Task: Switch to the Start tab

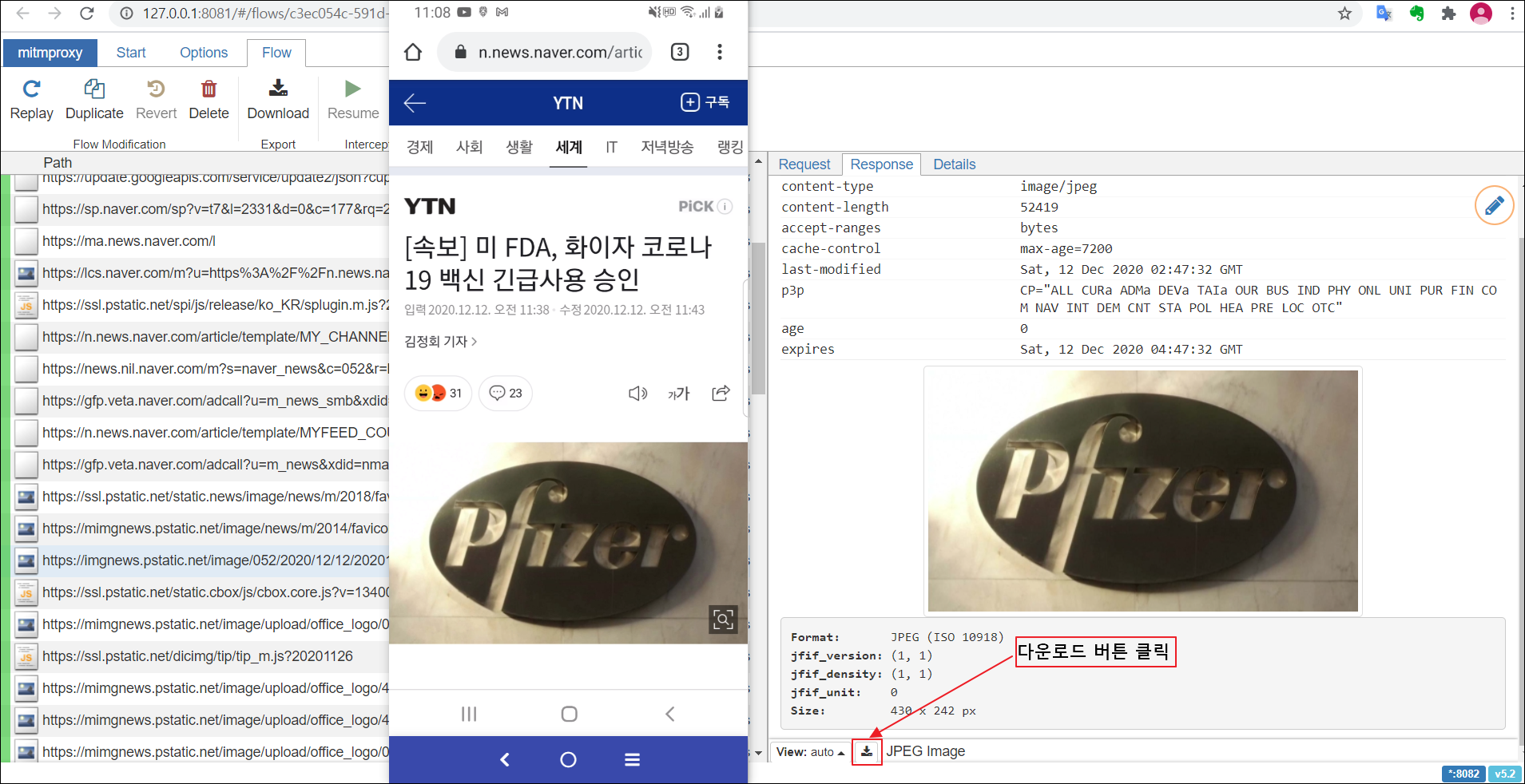Action: pos(131,53)
